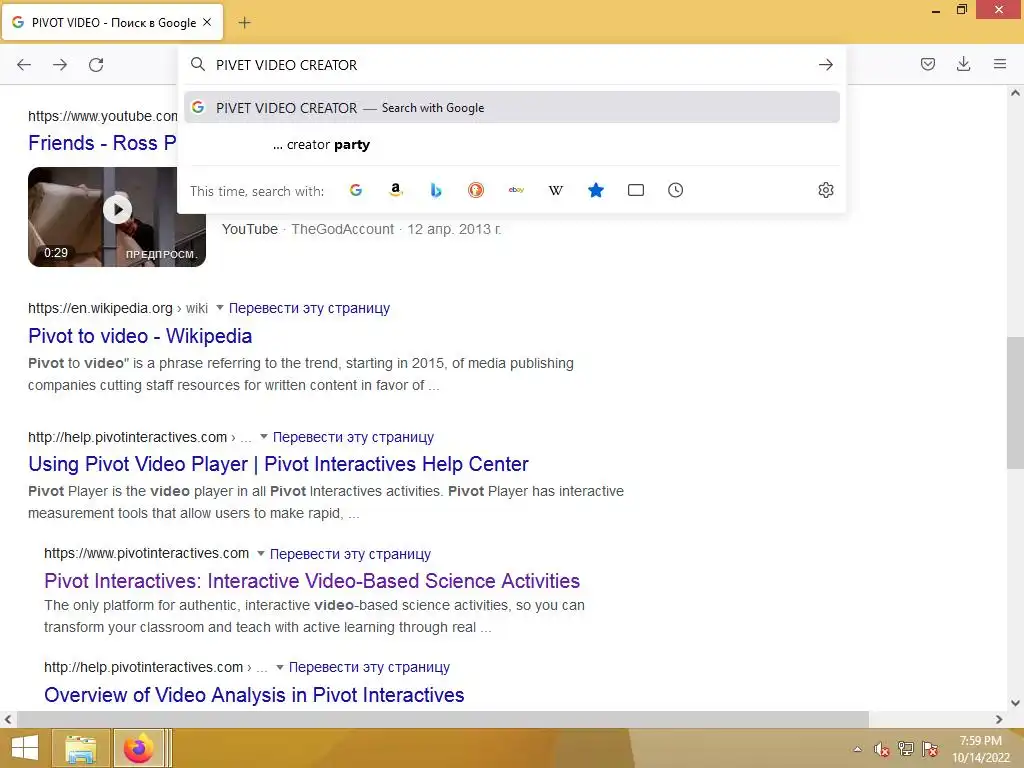Click the 'TheGodAccount' channel name
Screen dimensions: 1024x768
(x=342, y=229)
